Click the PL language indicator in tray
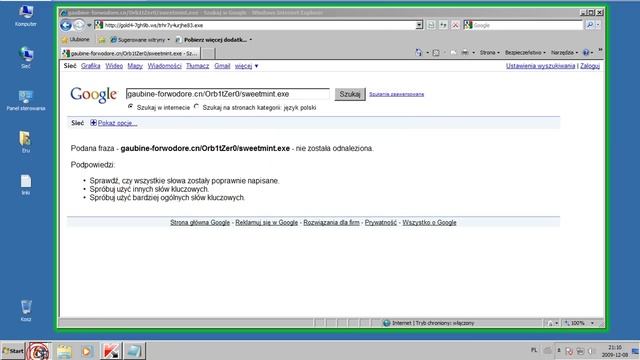This screenshot has height=360, width=640. (534, 350)
